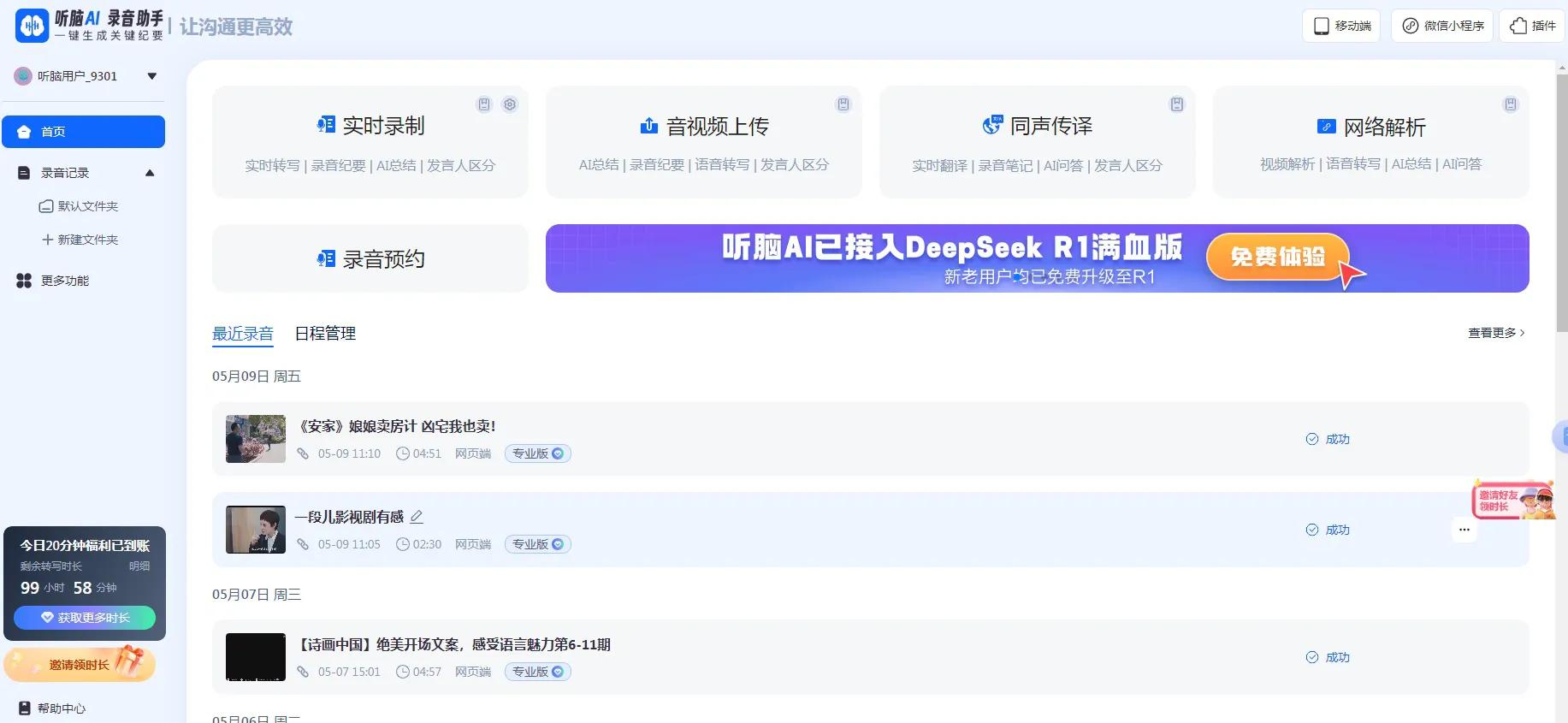The image size is (1568, 723).
Task: Click the 获取更多时长 button
Action: tap(85, 618)
